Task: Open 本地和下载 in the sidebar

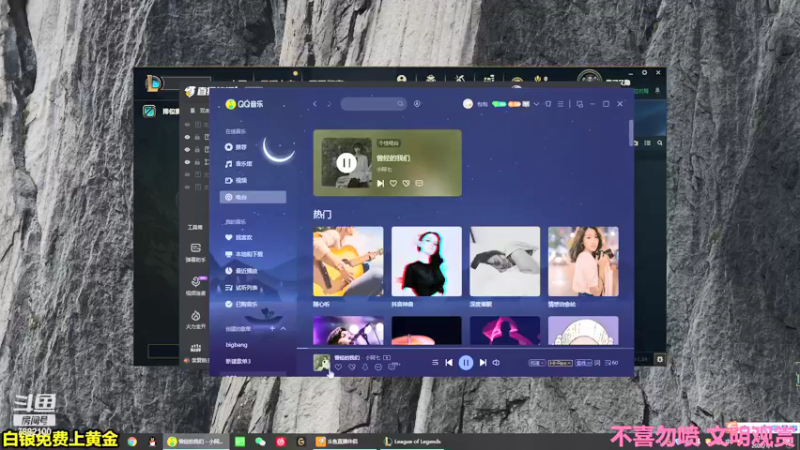Action: [x=244, y=254]
